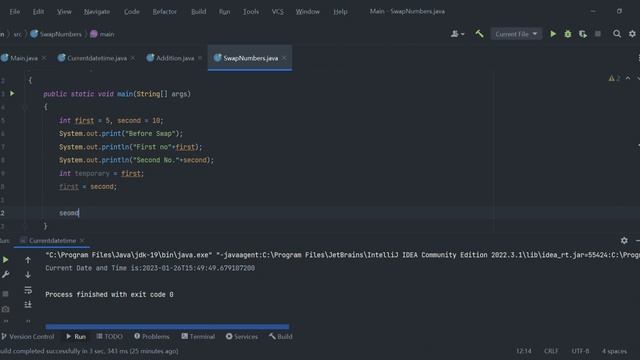Open the Code menu
The width and height of the screenshot is (640, 360).
click(x=131, y=11)
